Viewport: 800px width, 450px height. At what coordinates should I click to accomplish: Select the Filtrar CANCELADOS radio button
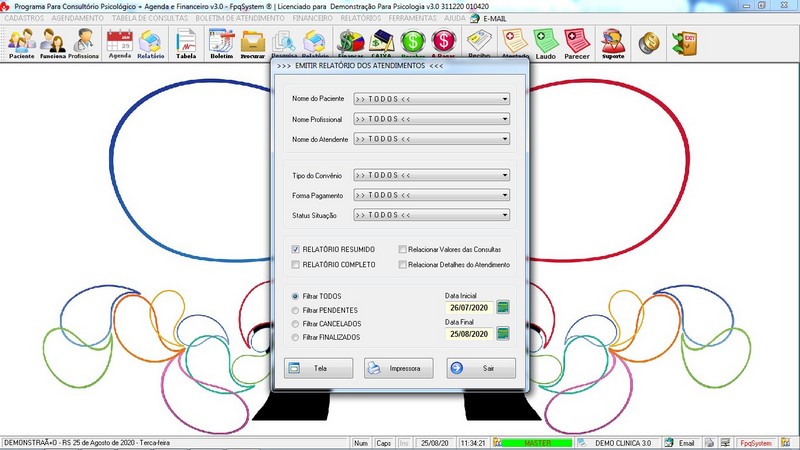[295, 324]
